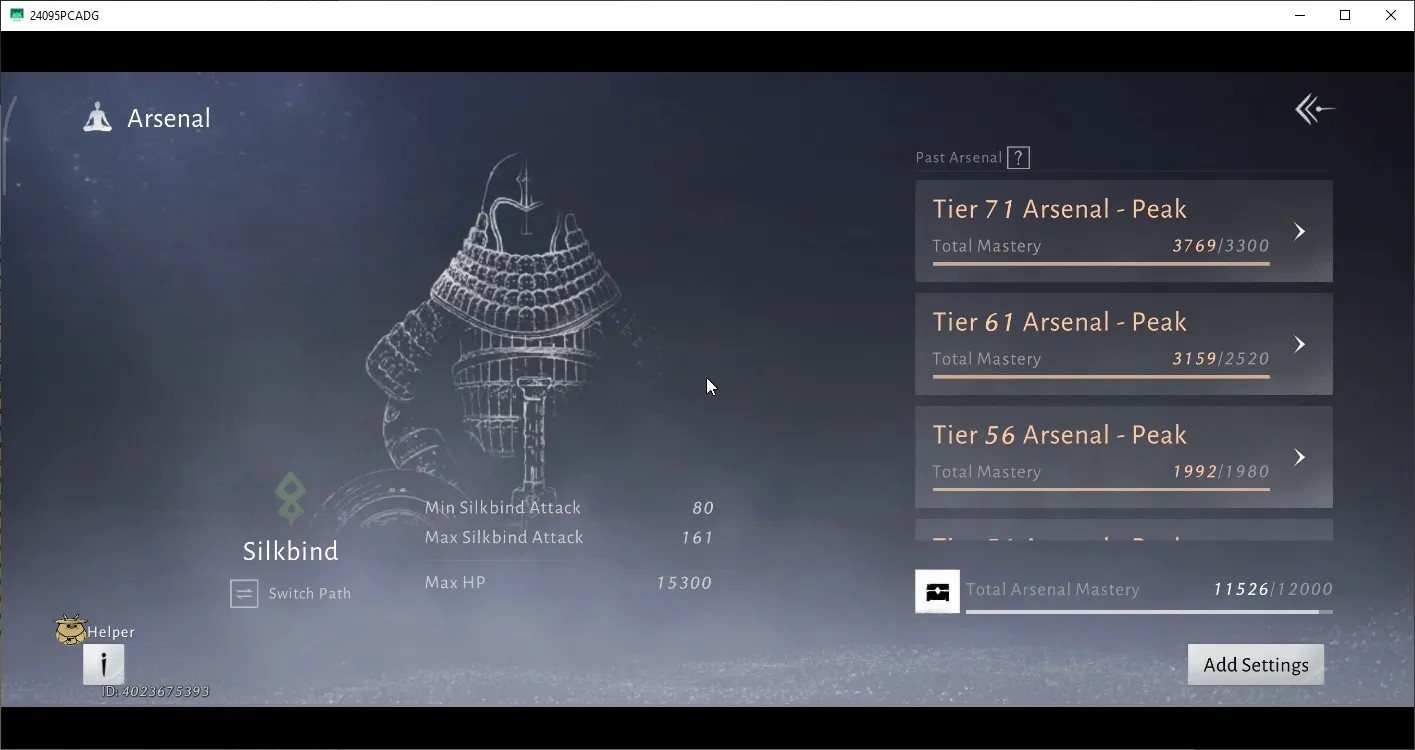
Task: Click the Tier 71 mastery value 3769/3300
Action: click(x=1221, y=246)
